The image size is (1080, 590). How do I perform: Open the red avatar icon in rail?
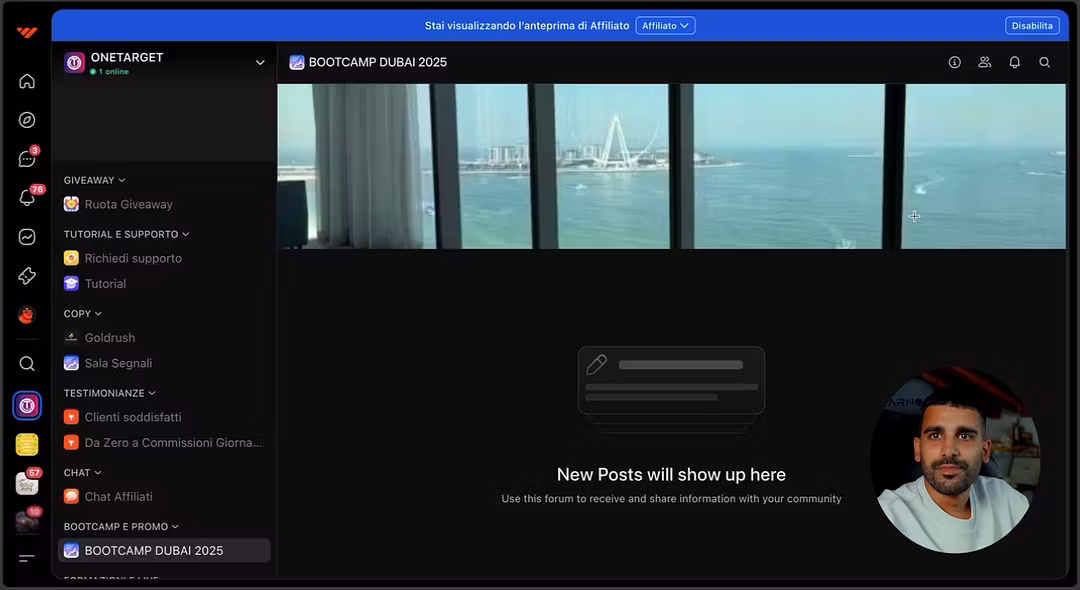tap(27, 315)
